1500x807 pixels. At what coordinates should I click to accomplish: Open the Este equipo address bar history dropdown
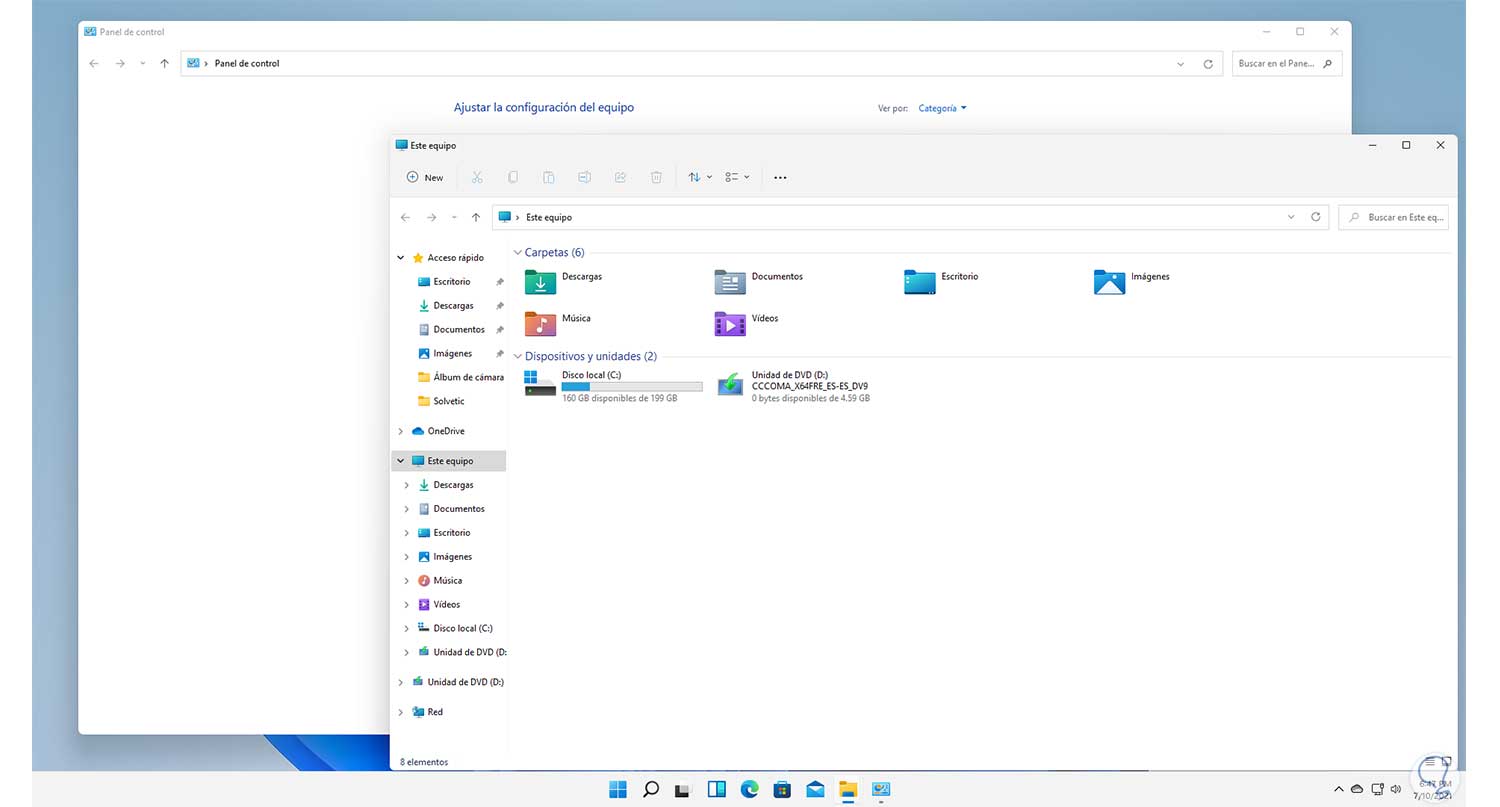[x=1291, y=217]
